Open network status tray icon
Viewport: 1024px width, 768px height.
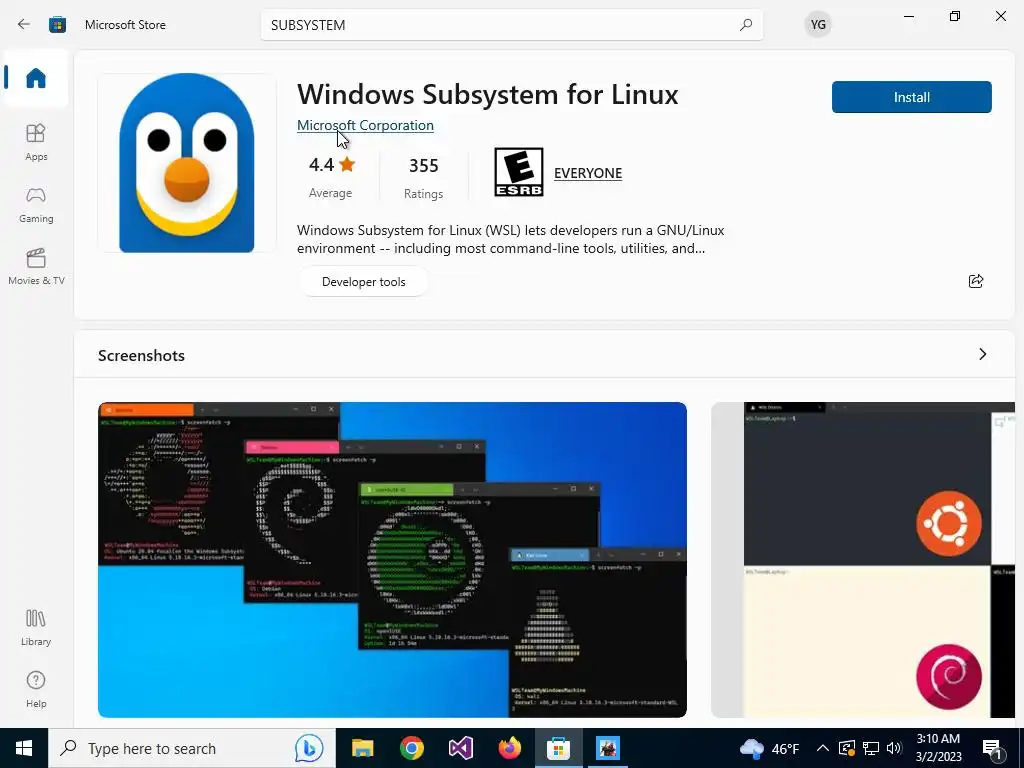[871, 748]
